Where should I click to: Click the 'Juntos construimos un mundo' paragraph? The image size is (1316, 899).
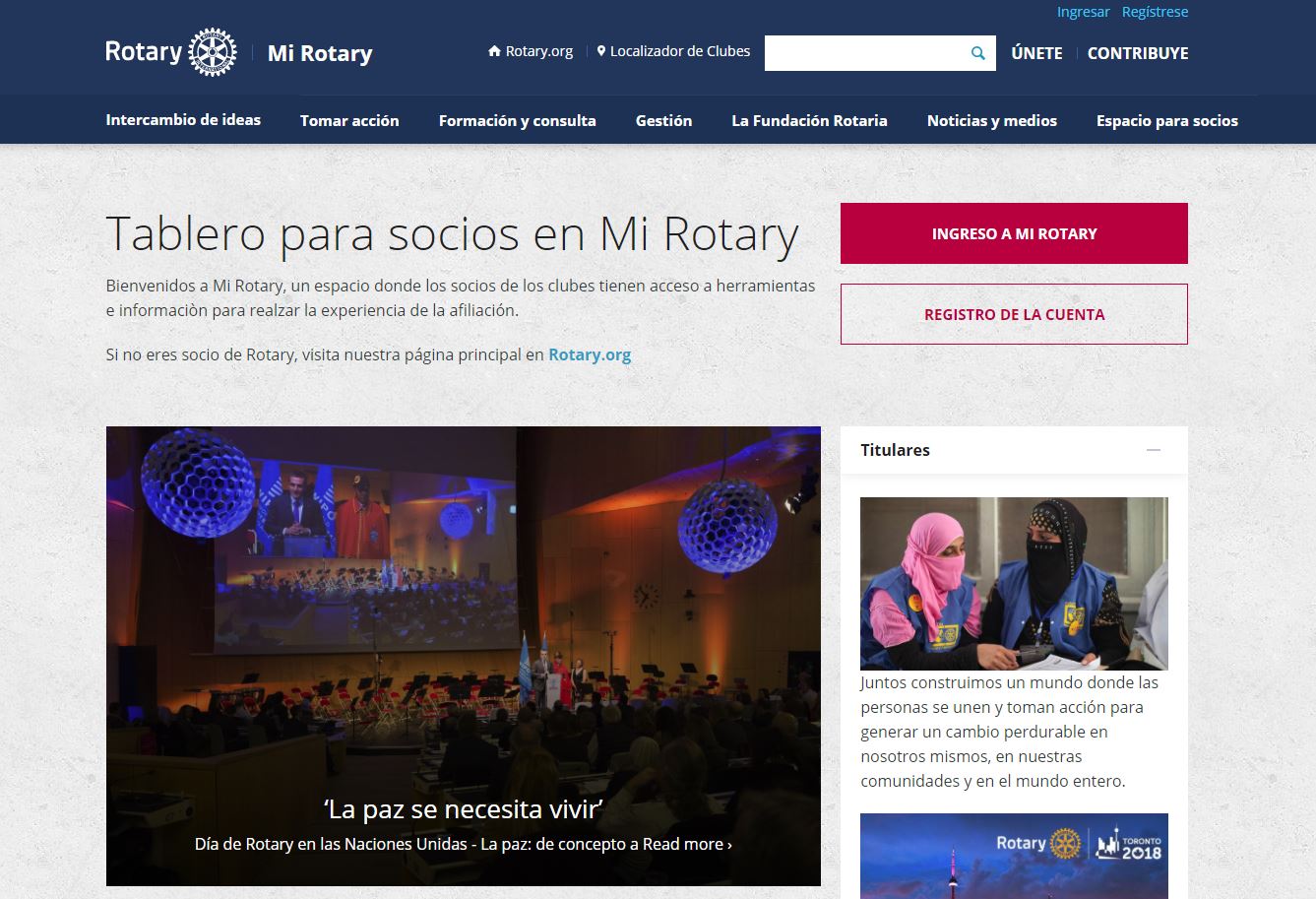point(1010,732)
